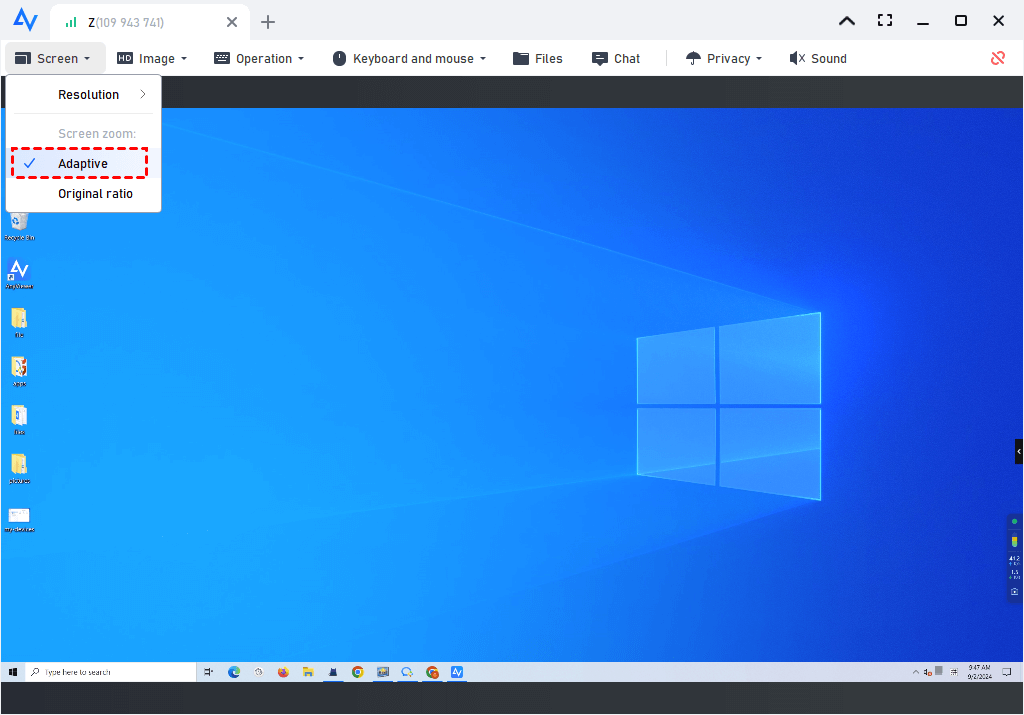
Task: Expand the Privacy dropdown
Action: pos(724,58)
